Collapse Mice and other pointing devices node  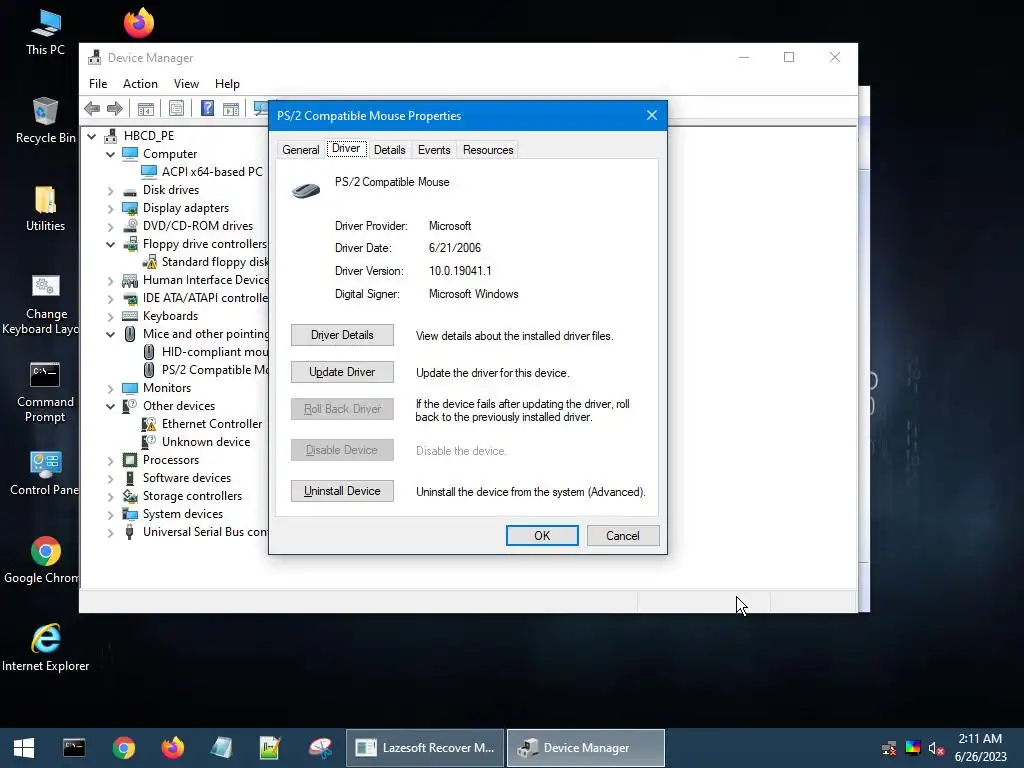coord(110,334)
